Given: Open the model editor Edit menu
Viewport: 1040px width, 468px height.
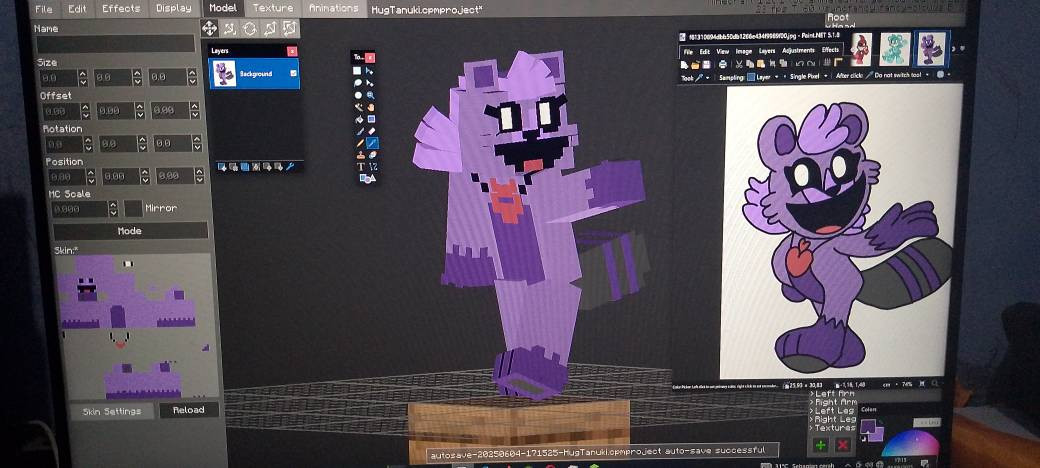Looking at the screenshot, I should 77,9.
